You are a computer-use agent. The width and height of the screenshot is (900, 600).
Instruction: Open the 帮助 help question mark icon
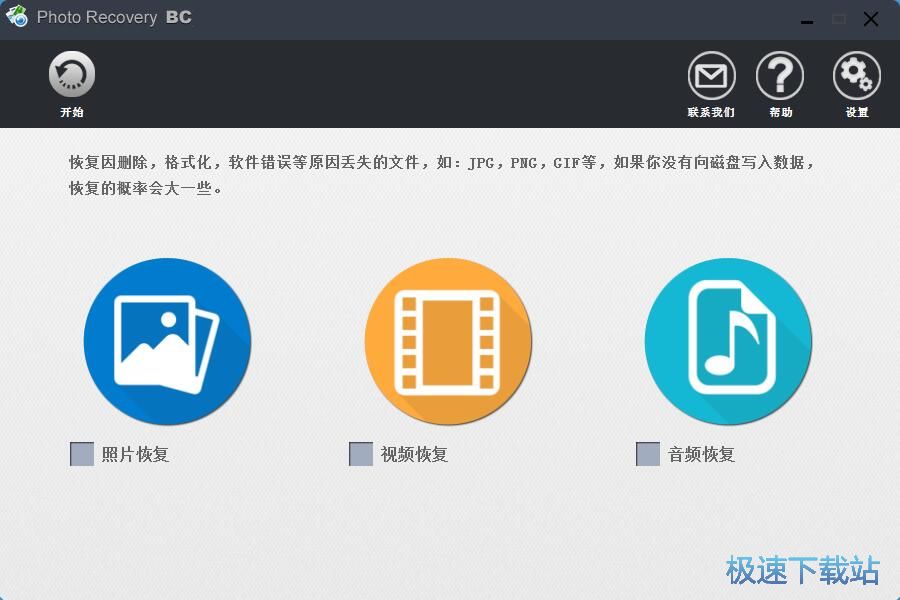779,76
